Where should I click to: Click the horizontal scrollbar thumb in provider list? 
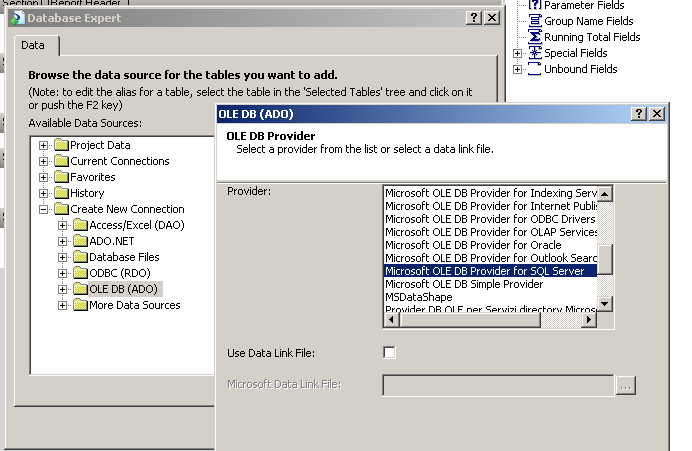(x=470, y=320)
